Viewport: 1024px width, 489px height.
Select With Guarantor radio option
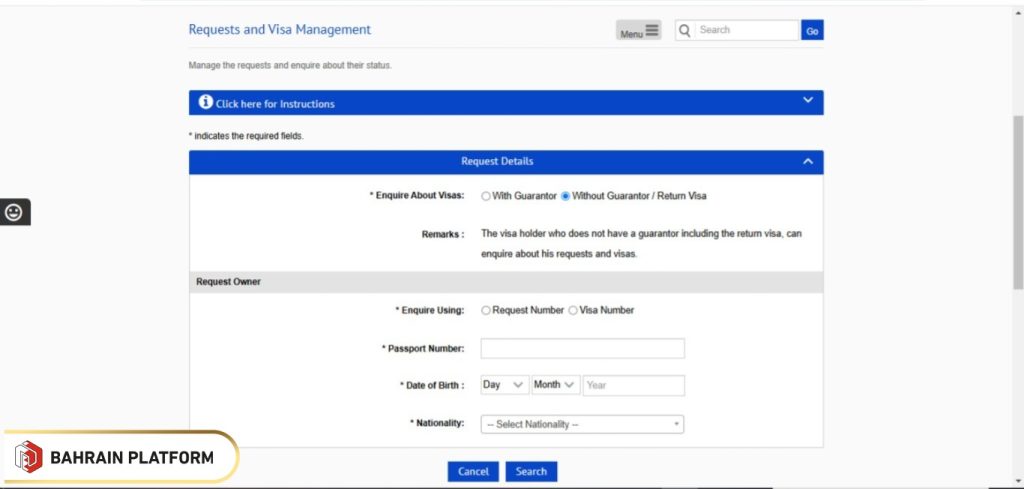[x=486, y=196]
